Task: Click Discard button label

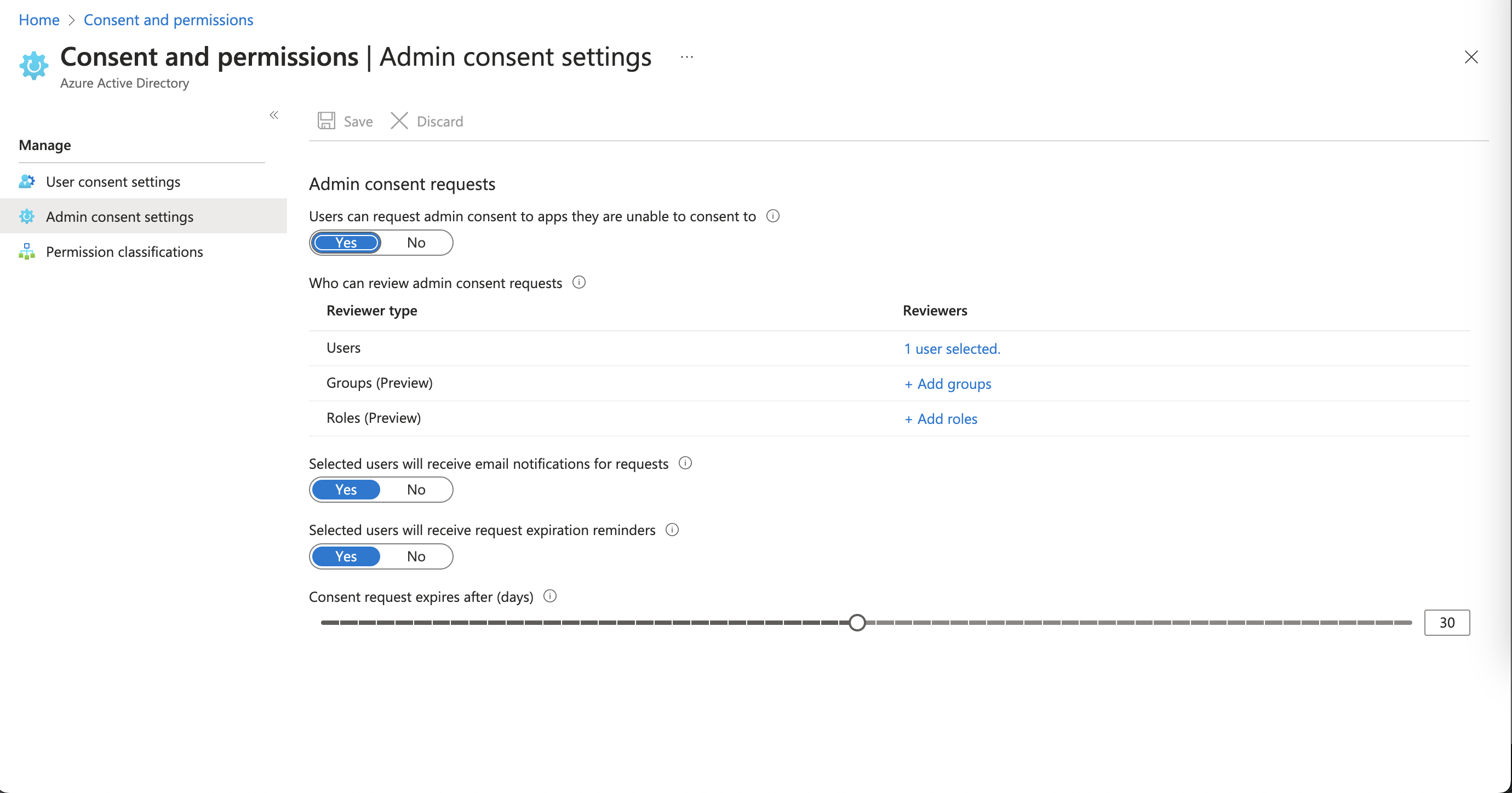Action: (x=439, y=122)
